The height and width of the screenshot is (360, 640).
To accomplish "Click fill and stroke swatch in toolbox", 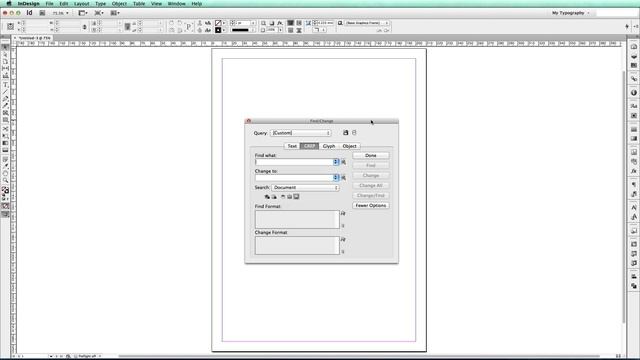I will tap(5, 190).
